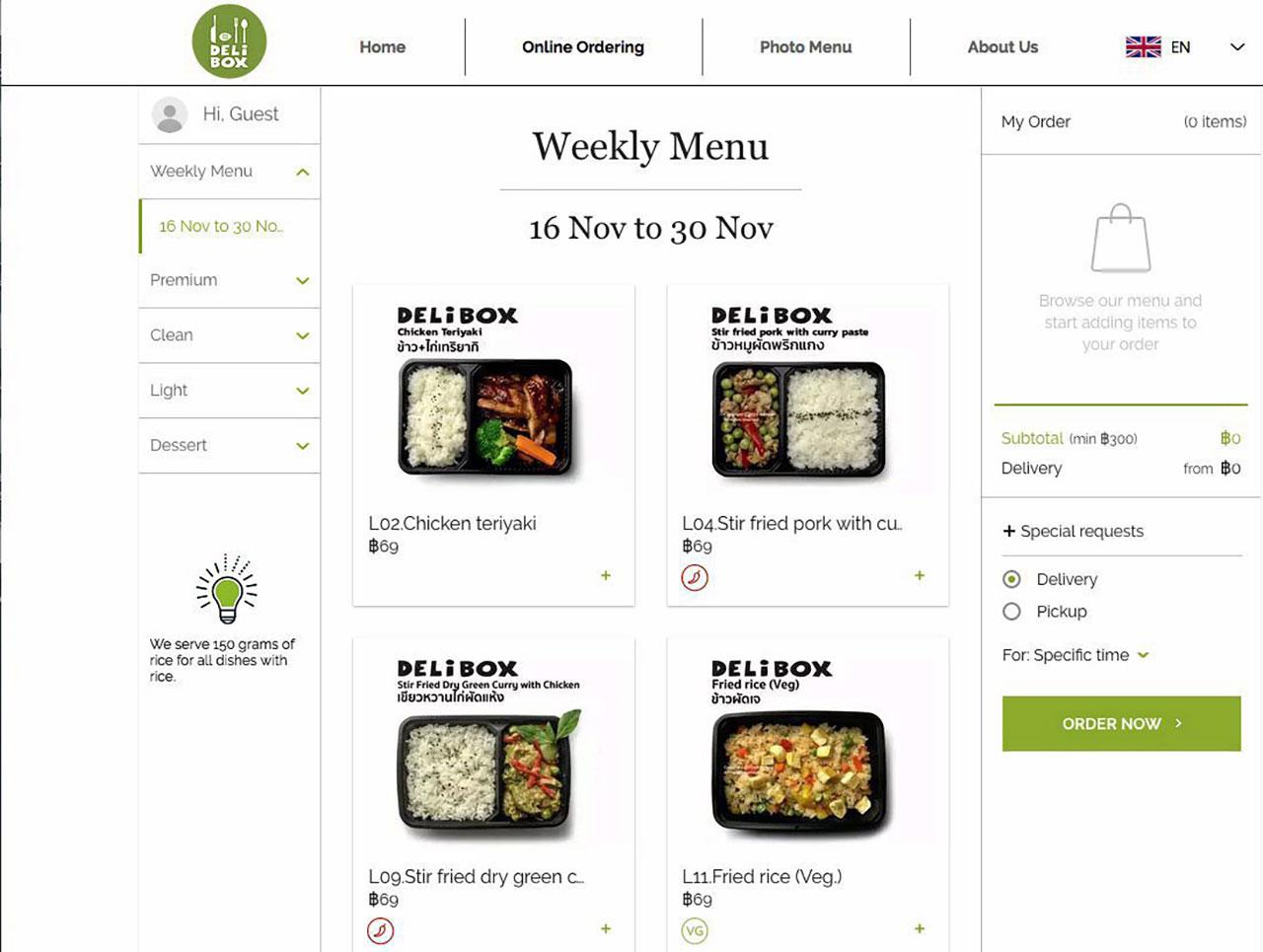Image resolution: width=1263 pixels, height=952 pixels.
Task: Select the Delivery radio option
Action: [x=1011, y=579]
